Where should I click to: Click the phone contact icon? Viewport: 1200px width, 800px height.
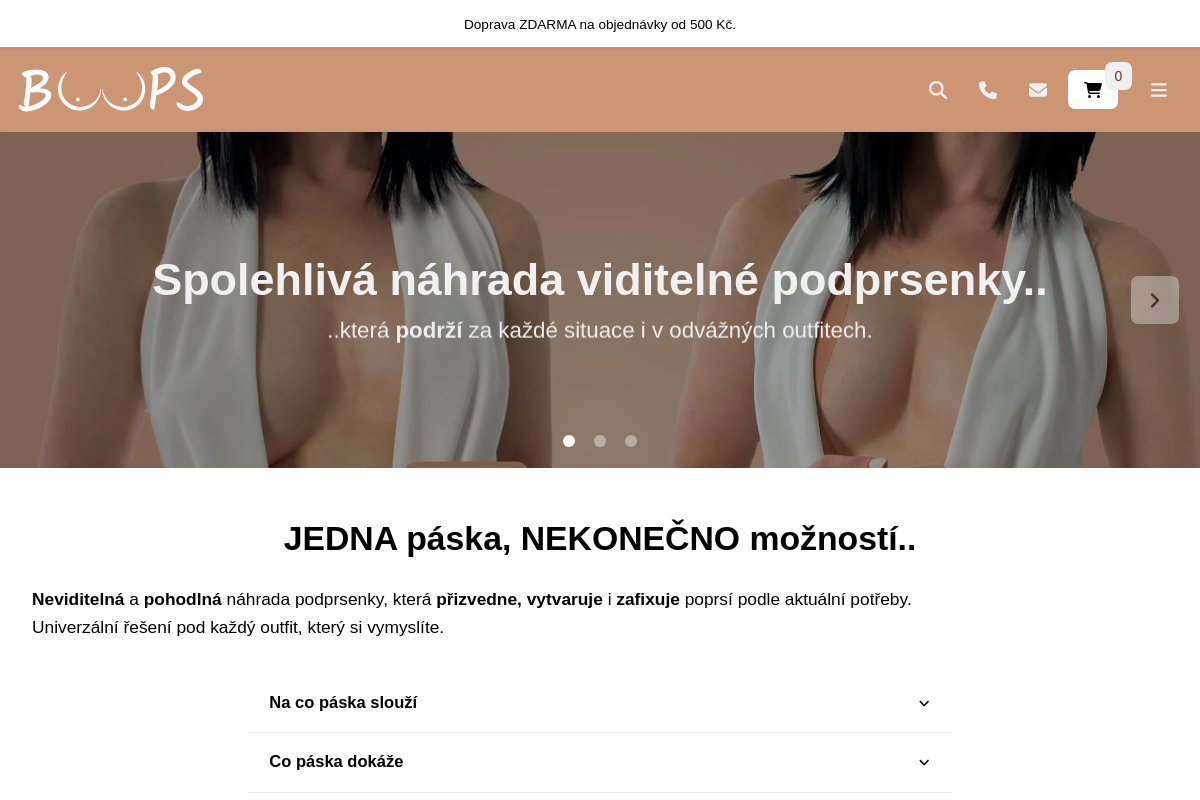point(988,90)
